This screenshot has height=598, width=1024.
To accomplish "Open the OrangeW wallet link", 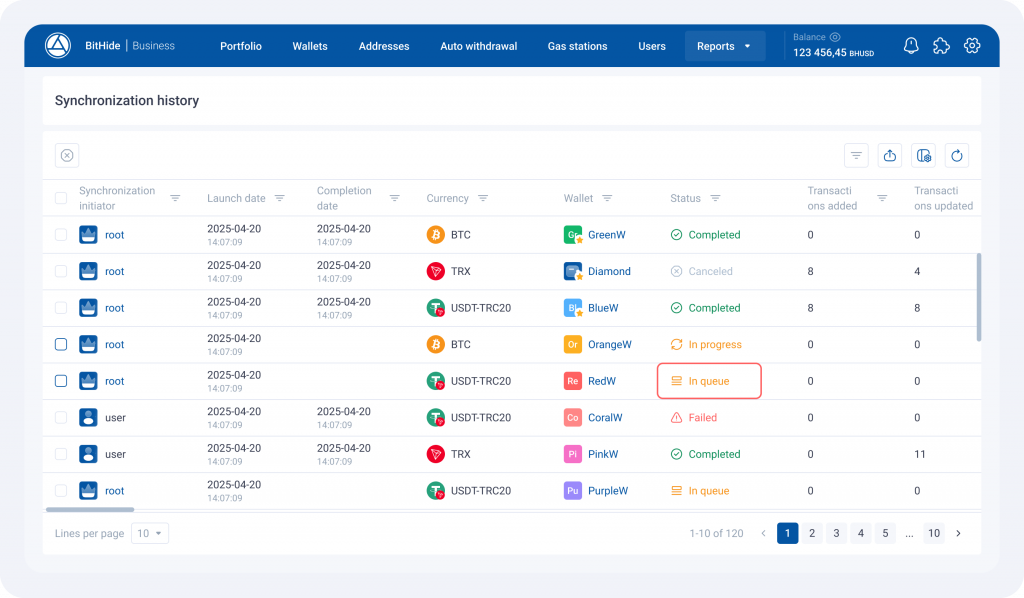I will pyautogui.click(x=610, y=344).
